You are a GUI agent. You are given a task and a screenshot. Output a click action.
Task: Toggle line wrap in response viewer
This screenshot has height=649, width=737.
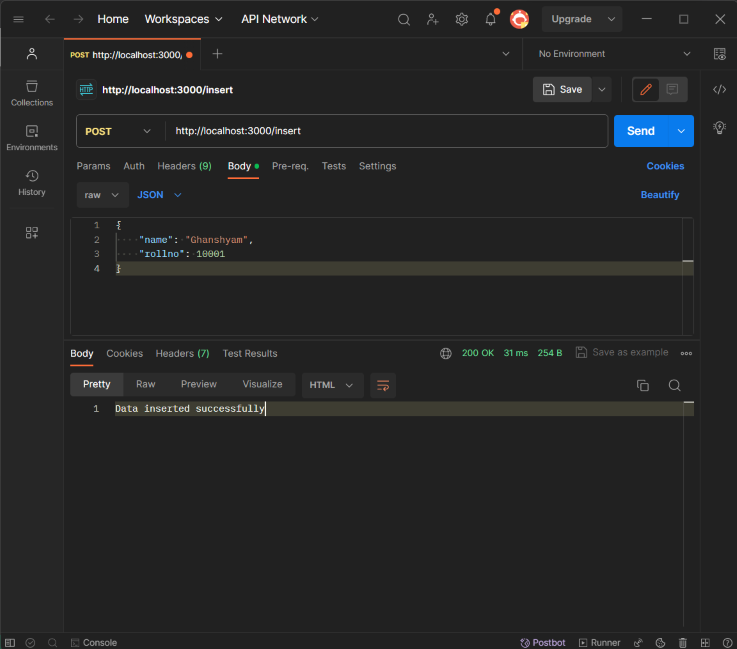point(383,385)
